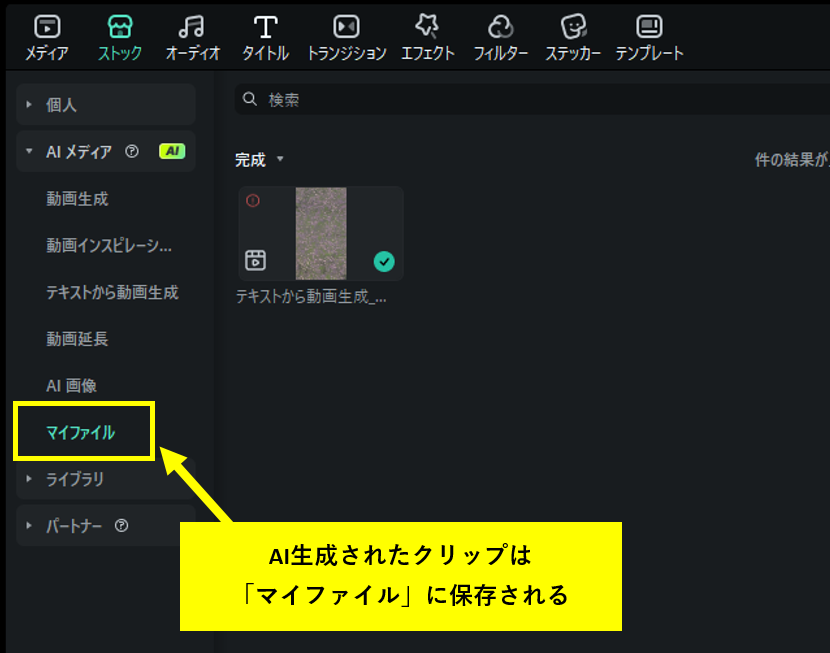Open the フィルター panel

click(500, 27)
